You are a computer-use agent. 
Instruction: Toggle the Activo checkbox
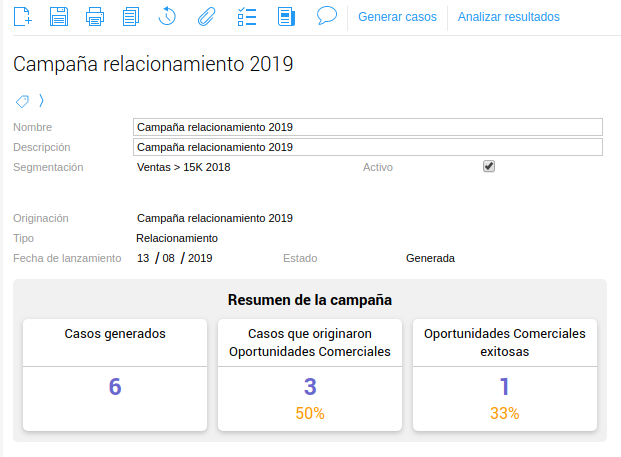tap(489, 167)
